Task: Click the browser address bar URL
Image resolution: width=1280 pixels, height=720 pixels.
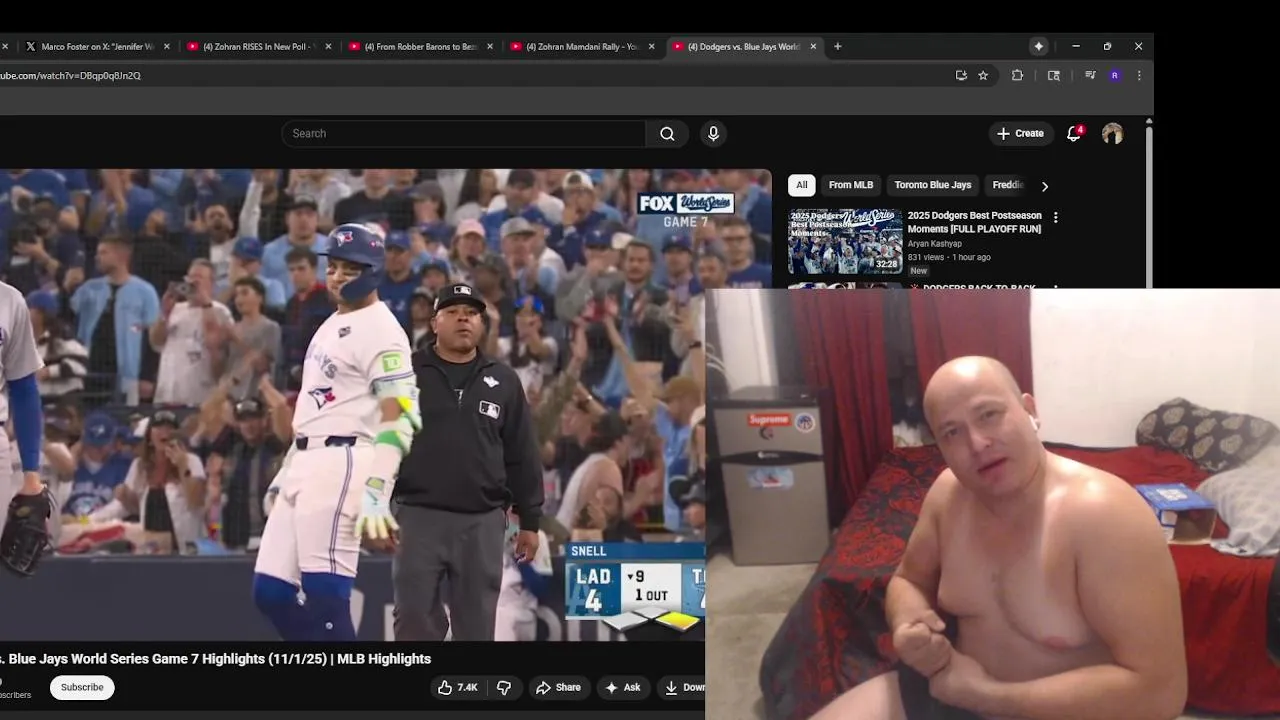Action: tap(70, 76)
